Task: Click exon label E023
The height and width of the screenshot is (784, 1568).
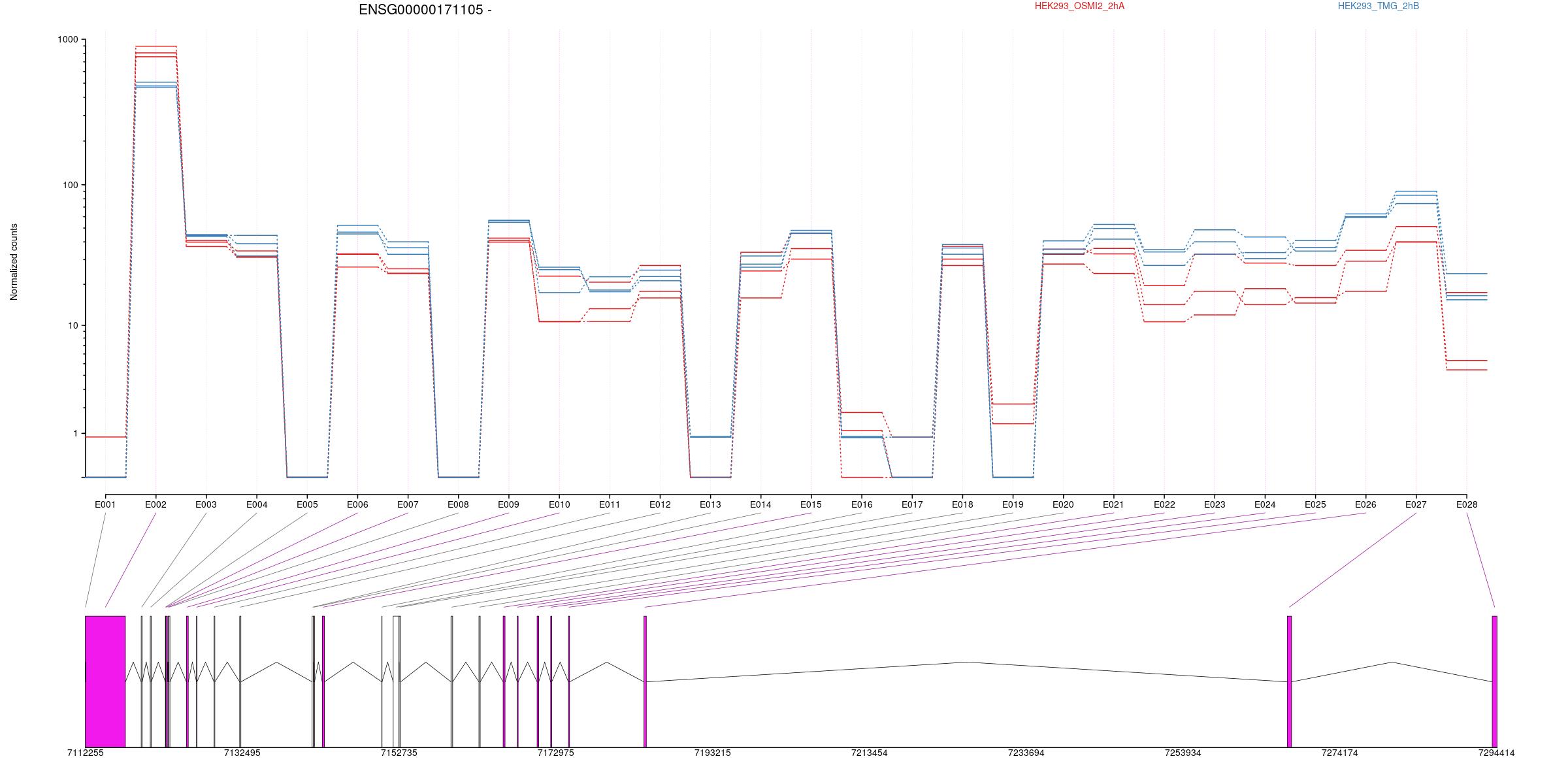Action: 1215,504
